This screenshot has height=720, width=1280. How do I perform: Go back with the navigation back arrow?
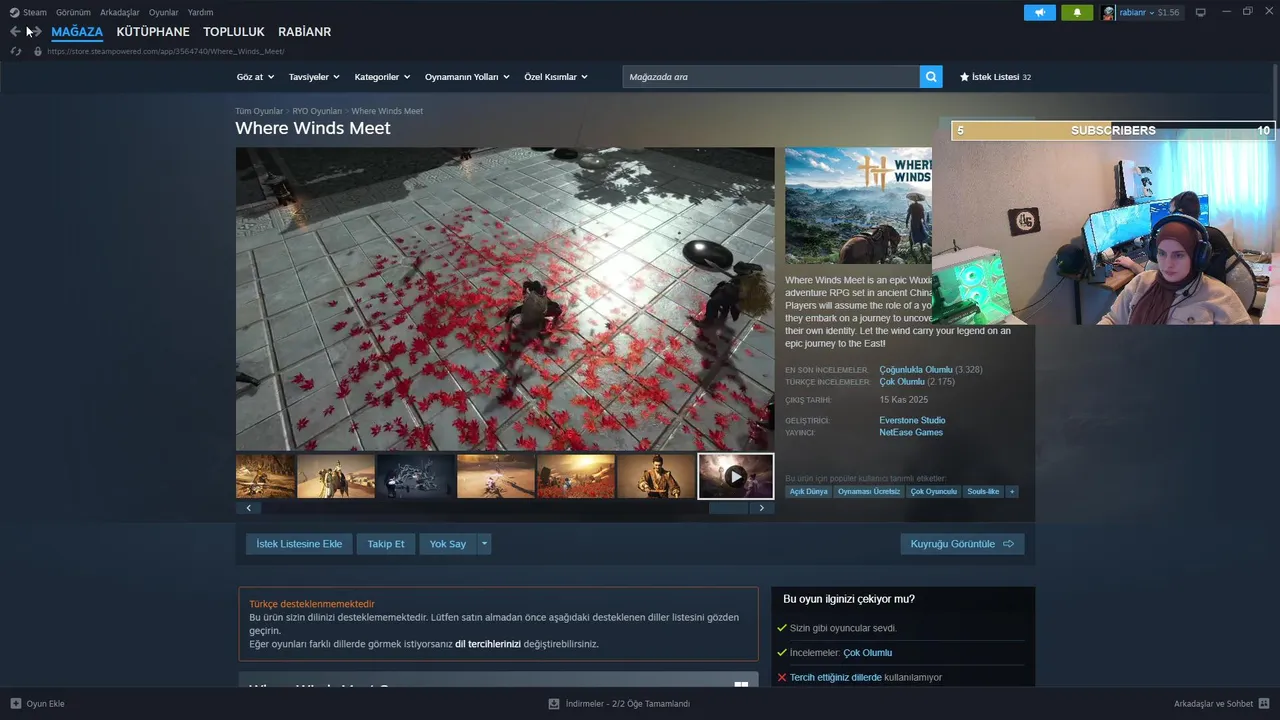[x=15, y=32]
